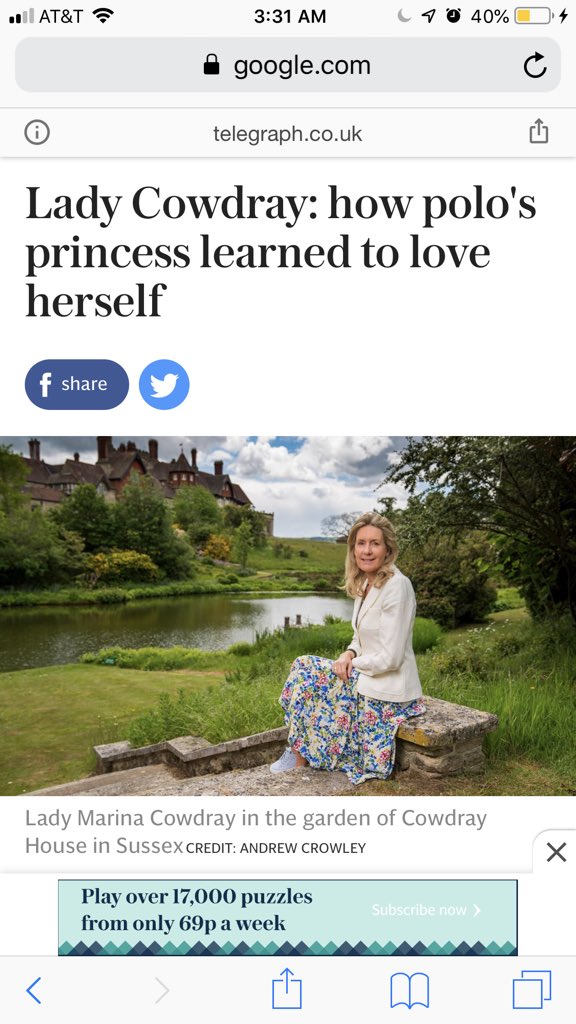The width and height of the screenshot is (576, 1024).
Task: Open Safari share sheet in bottom toolbar
Action: click(x=287, y=988)
